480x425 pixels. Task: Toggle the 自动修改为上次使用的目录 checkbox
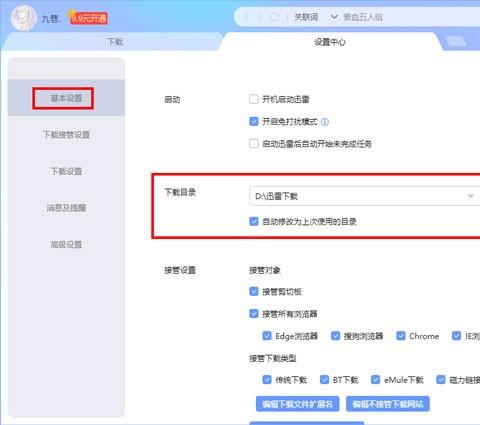coord(254,221)
